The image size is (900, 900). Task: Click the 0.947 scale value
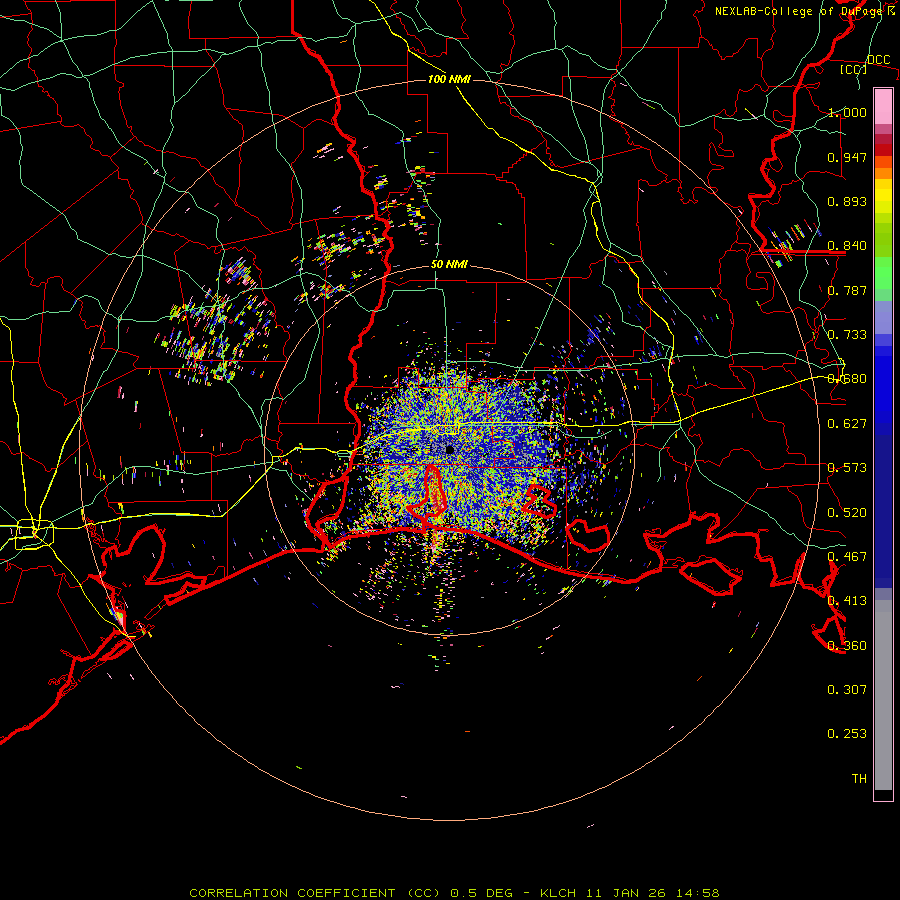tap(847, 157)
